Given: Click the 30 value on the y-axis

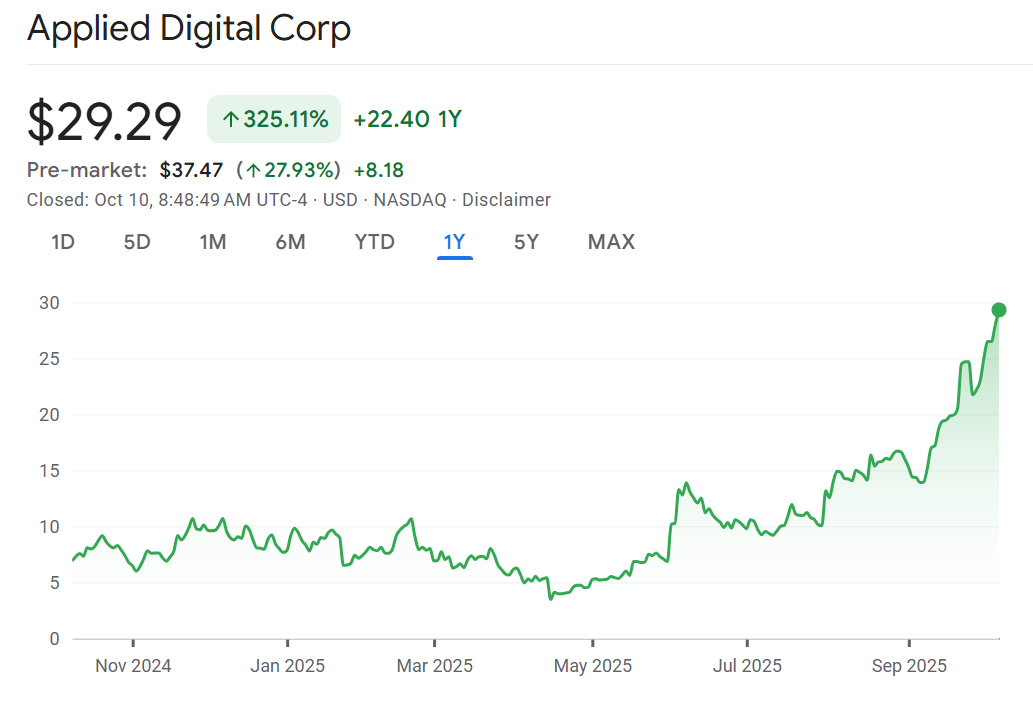Looking at the screenshot, I should [x=50, y=303].
